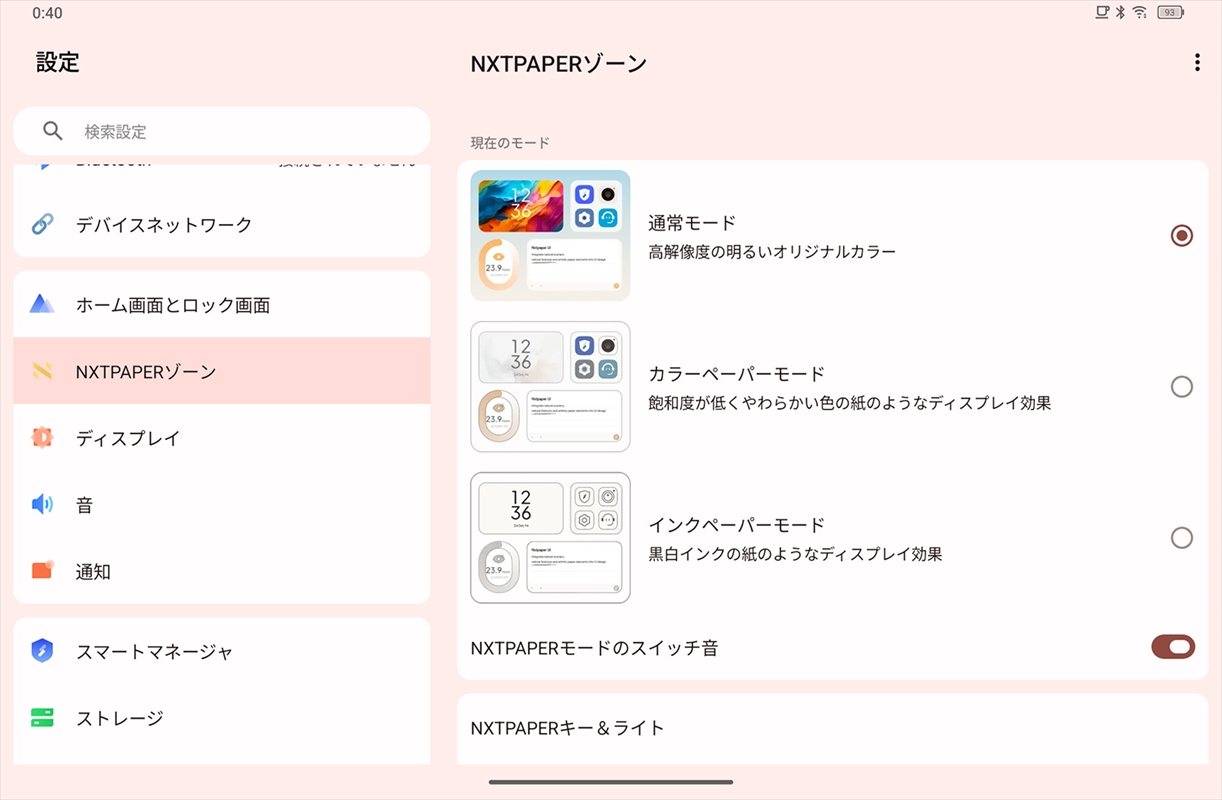Image resolution: width=1222 pixels, height=800 pixels.
Task: Click the NXTPAPER zone sidebar icon
Action: point(42,371)
